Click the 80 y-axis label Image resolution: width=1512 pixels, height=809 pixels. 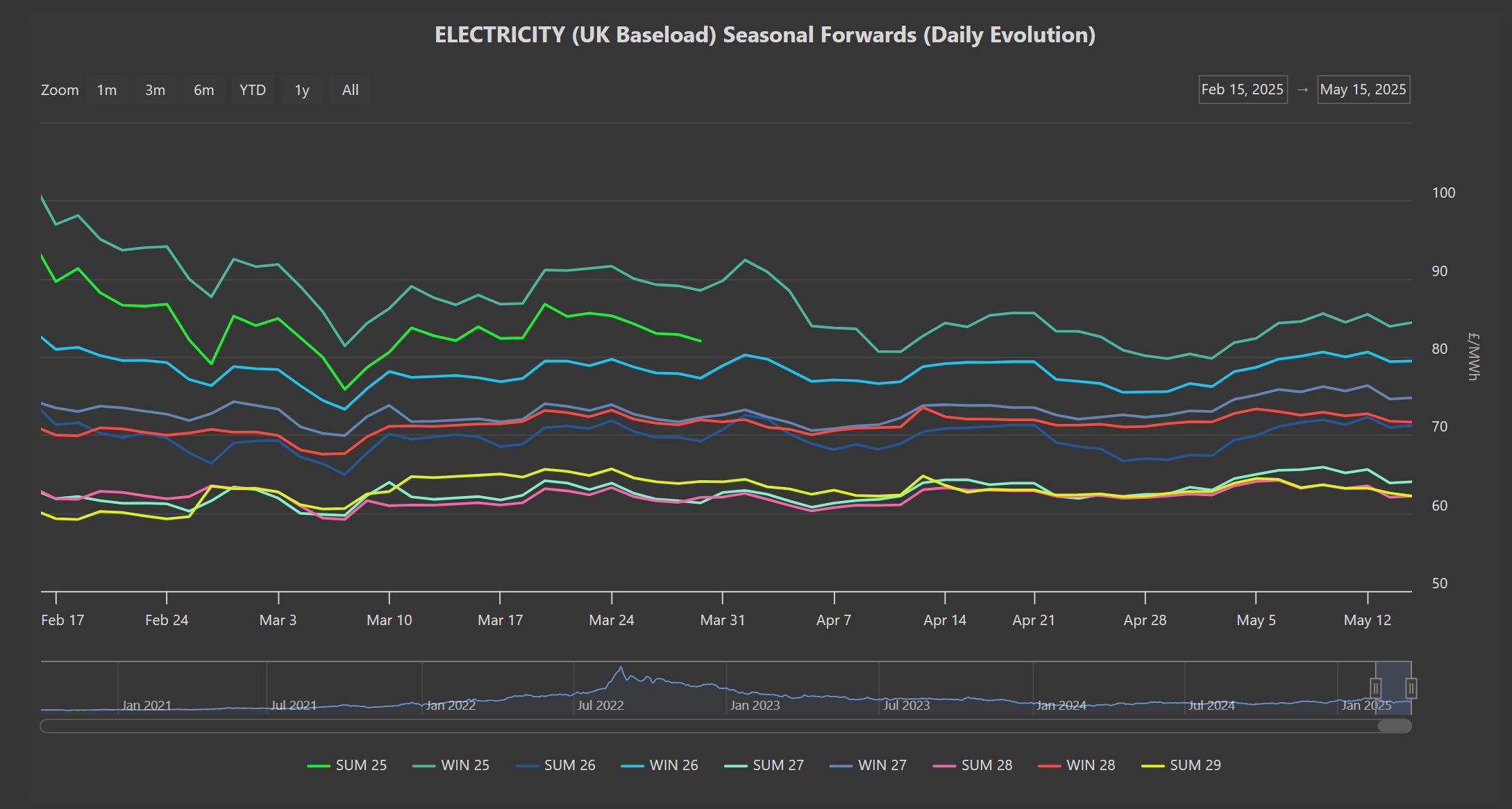(x=1440, y=349)
